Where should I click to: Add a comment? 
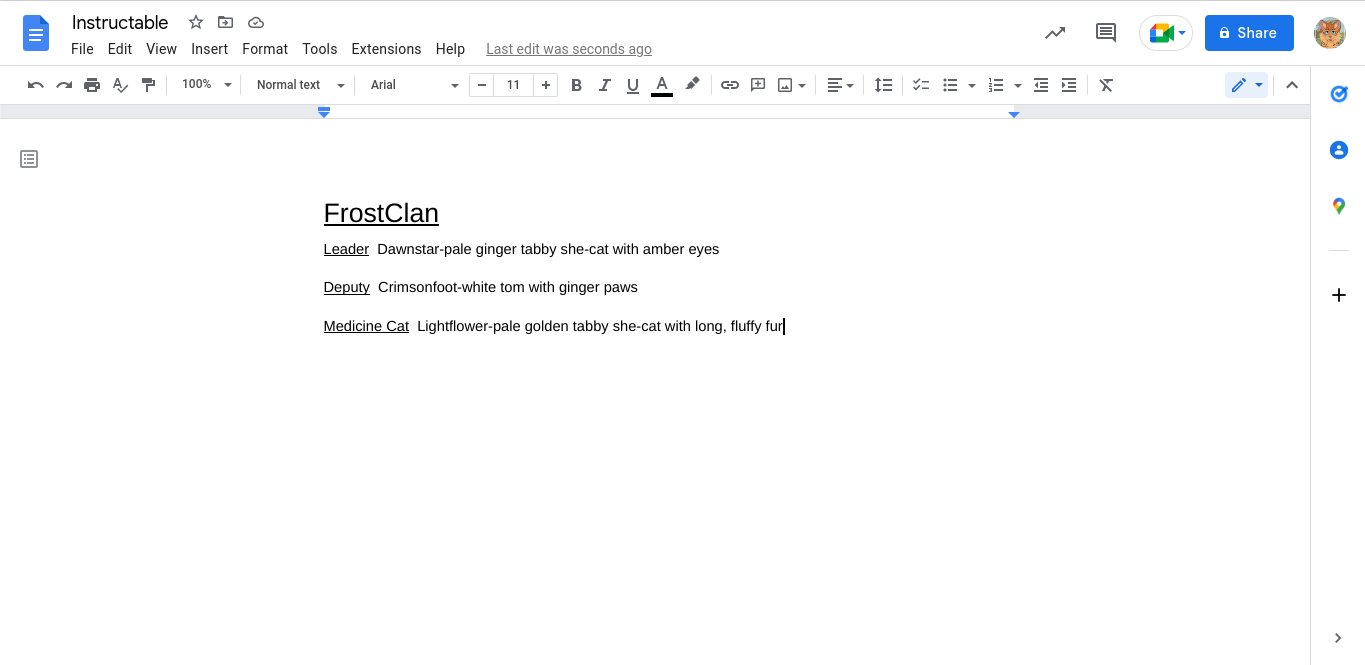[757, 85]
